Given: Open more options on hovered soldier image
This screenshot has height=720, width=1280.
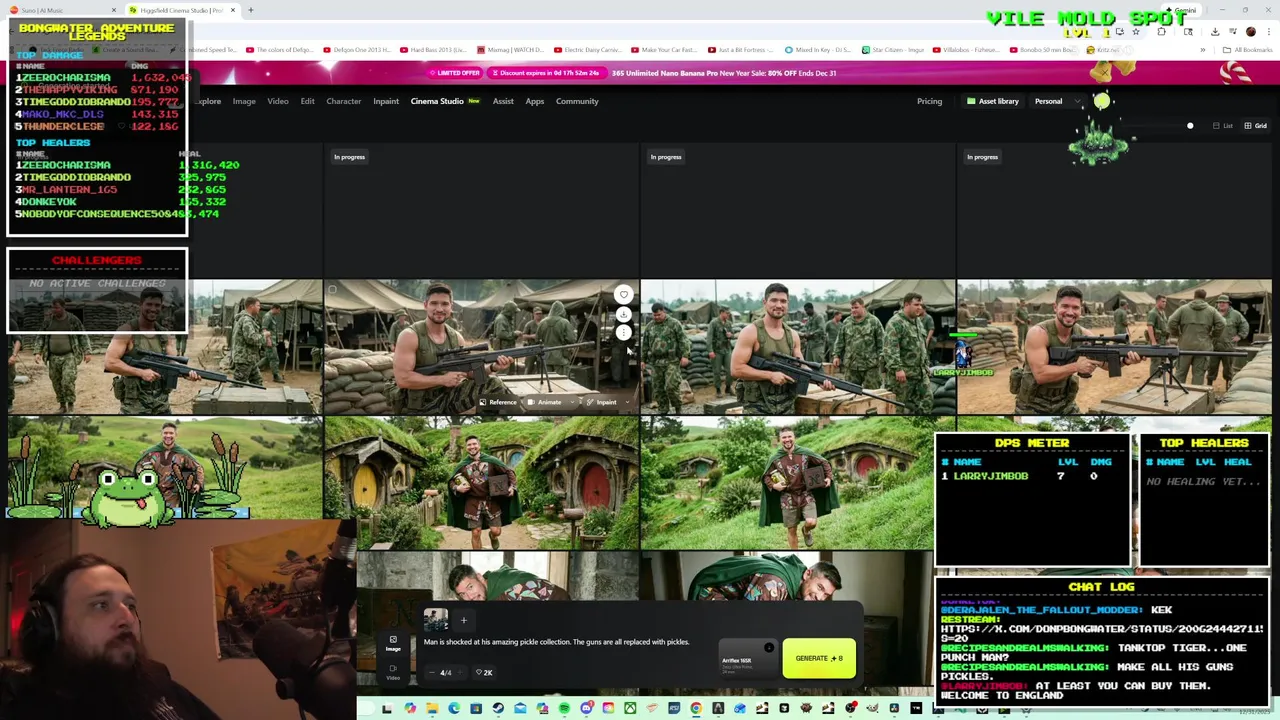Looking at the screenshot, I should point(624,333).
